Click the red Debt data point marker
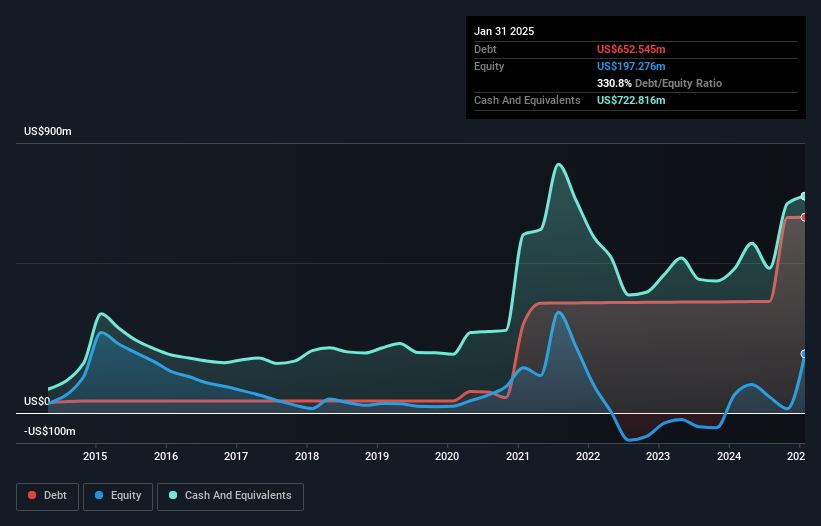This screenshot has height=526, width=821. [x=804, y=217]
